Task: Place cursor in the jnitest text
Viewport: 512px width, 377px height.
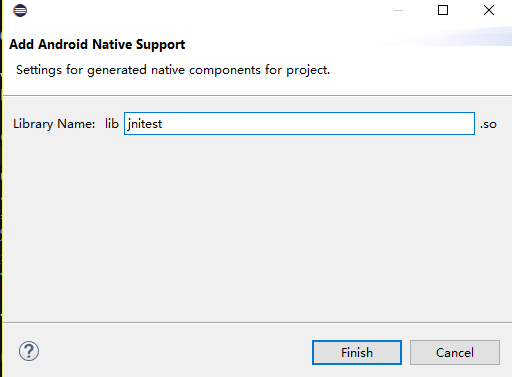Action: point(145,124)
